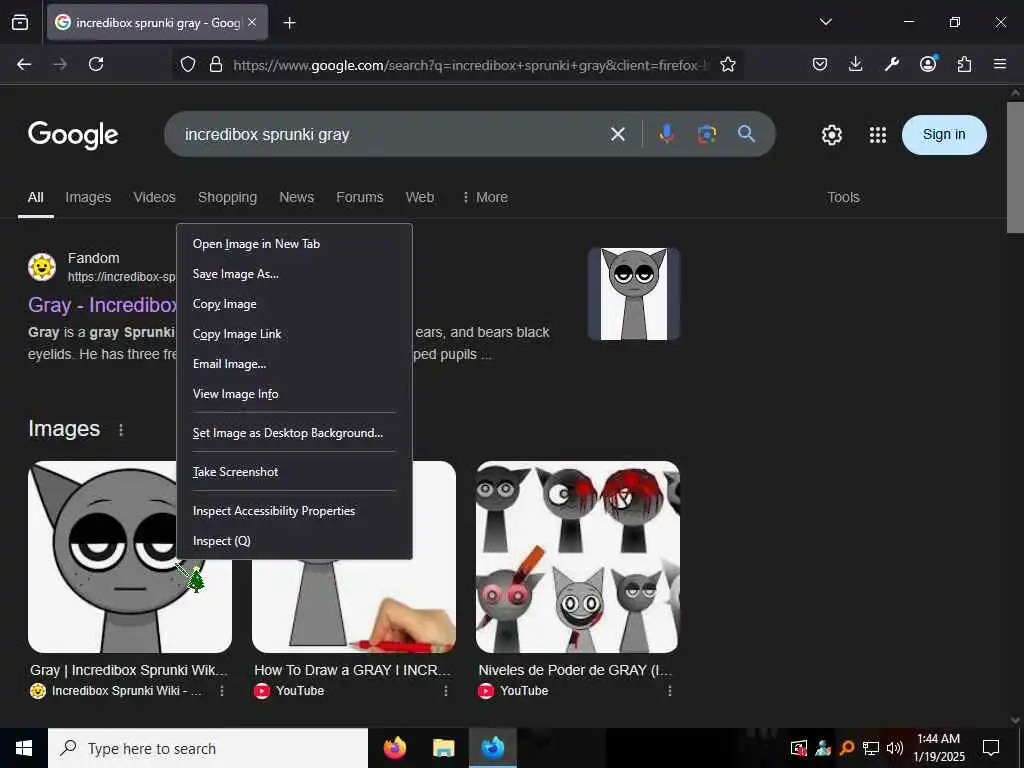Open the Tools search options
The width and height of the screenshot is (1024, 768).
(x=843, y=197)
